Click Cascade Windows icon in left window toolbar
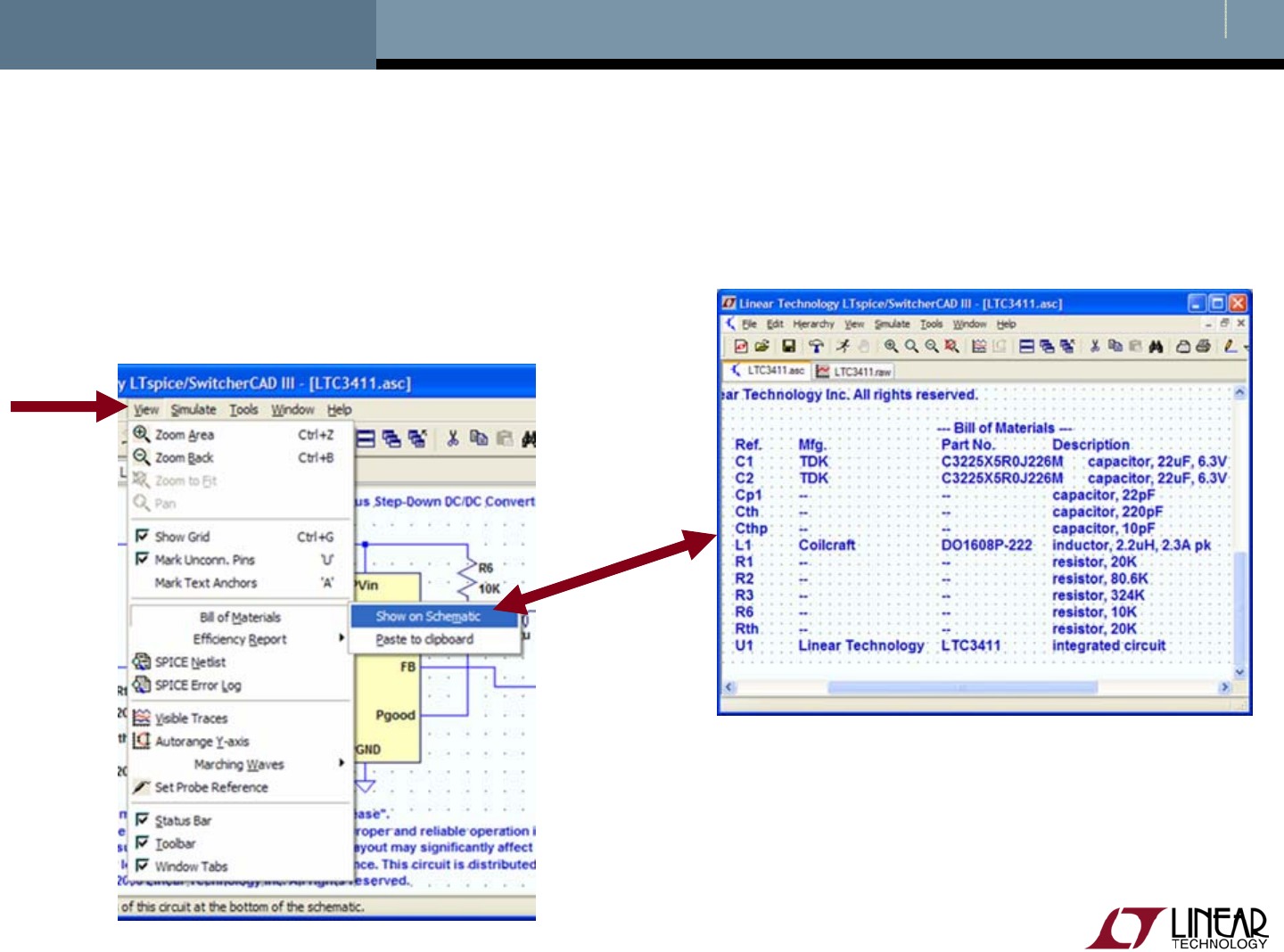1284x952 pixels. click(x=391, y=439)
